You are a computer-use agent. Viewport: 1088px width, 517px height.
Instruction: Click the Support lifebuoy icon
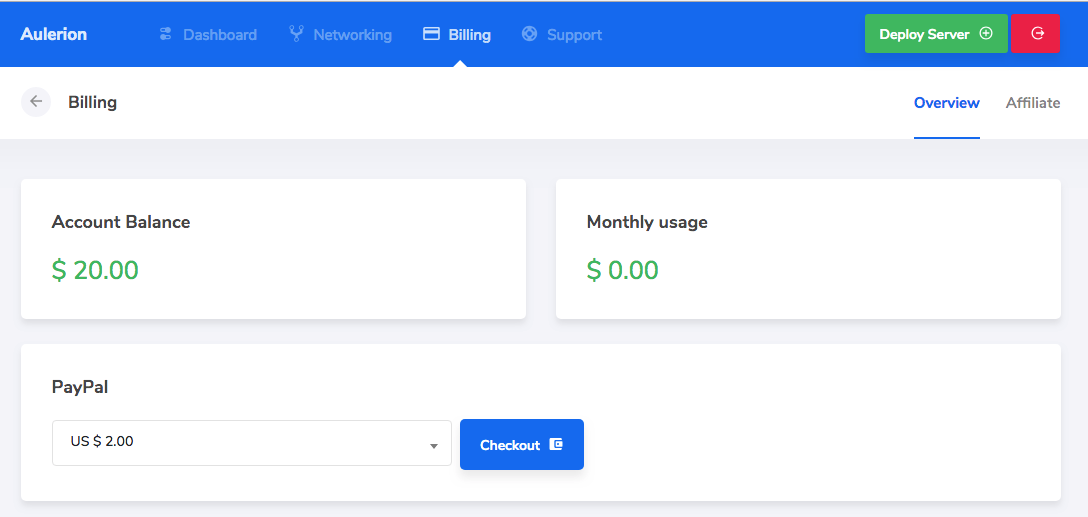click(530, 34)
